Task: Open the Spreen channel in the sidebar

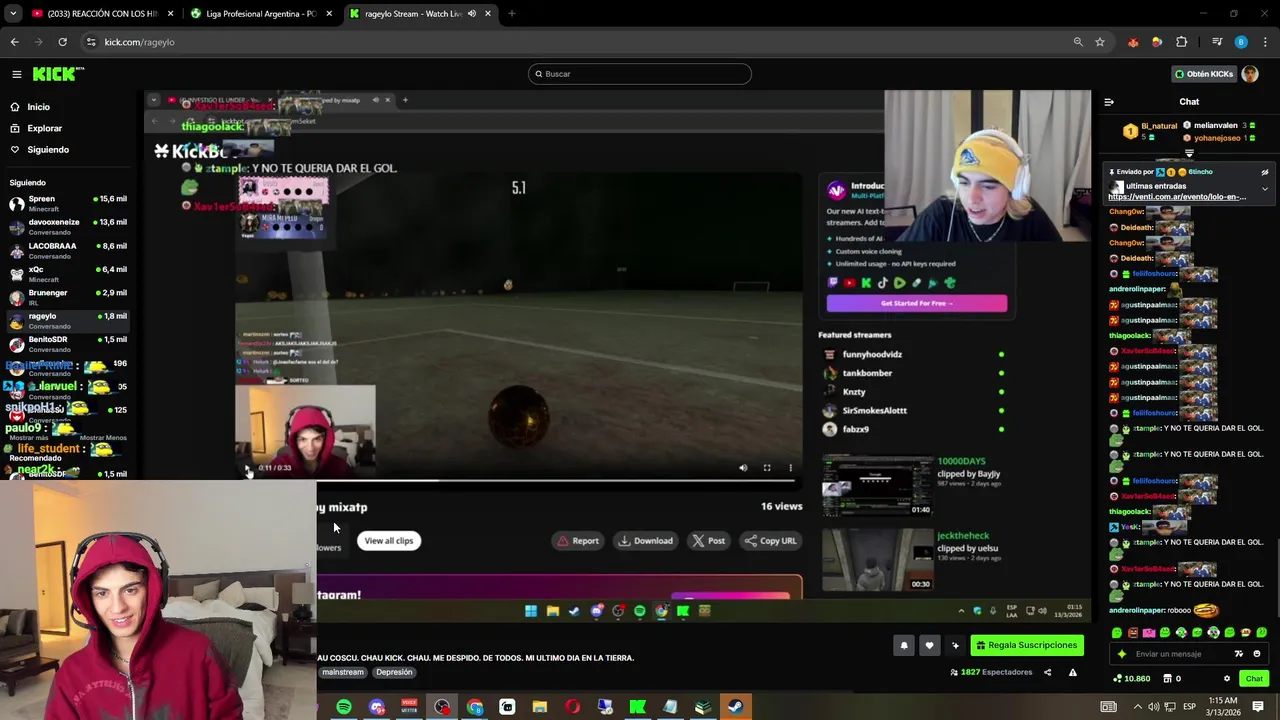Action: (67, 203)
